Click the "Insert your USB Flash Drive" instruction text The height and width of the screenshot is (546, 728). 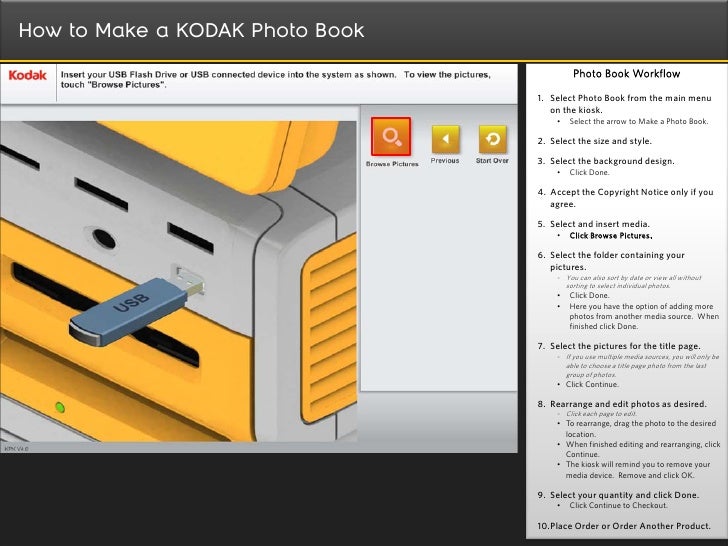[x=275, y=79]
